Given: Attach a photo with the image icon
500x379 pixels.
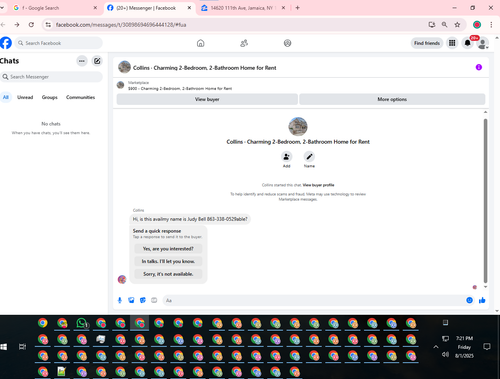Looking at the screenshot, I should 131,300.
